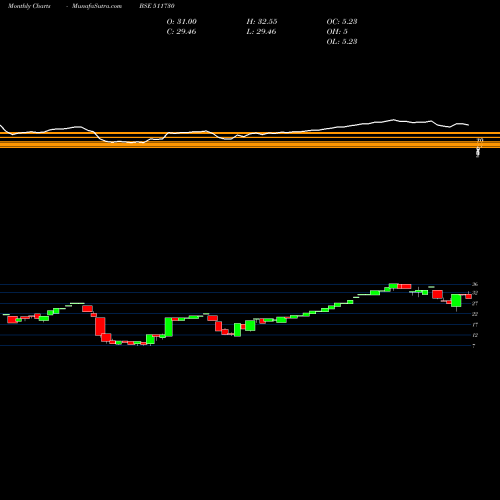The image size is (500, 500).
Task: Click the price axis label 32
Action: (475, 293)
